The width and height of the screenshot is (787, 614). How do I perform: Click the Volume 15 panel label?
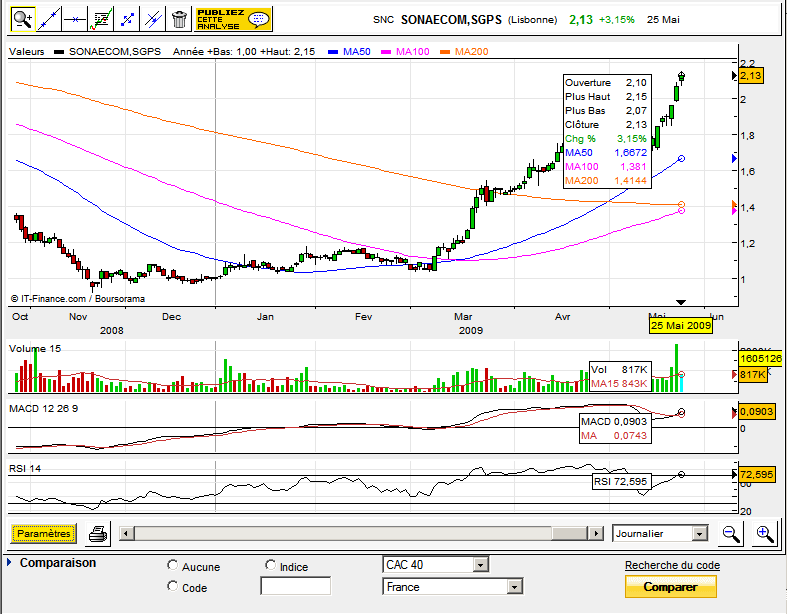click(x=35, y=348)
